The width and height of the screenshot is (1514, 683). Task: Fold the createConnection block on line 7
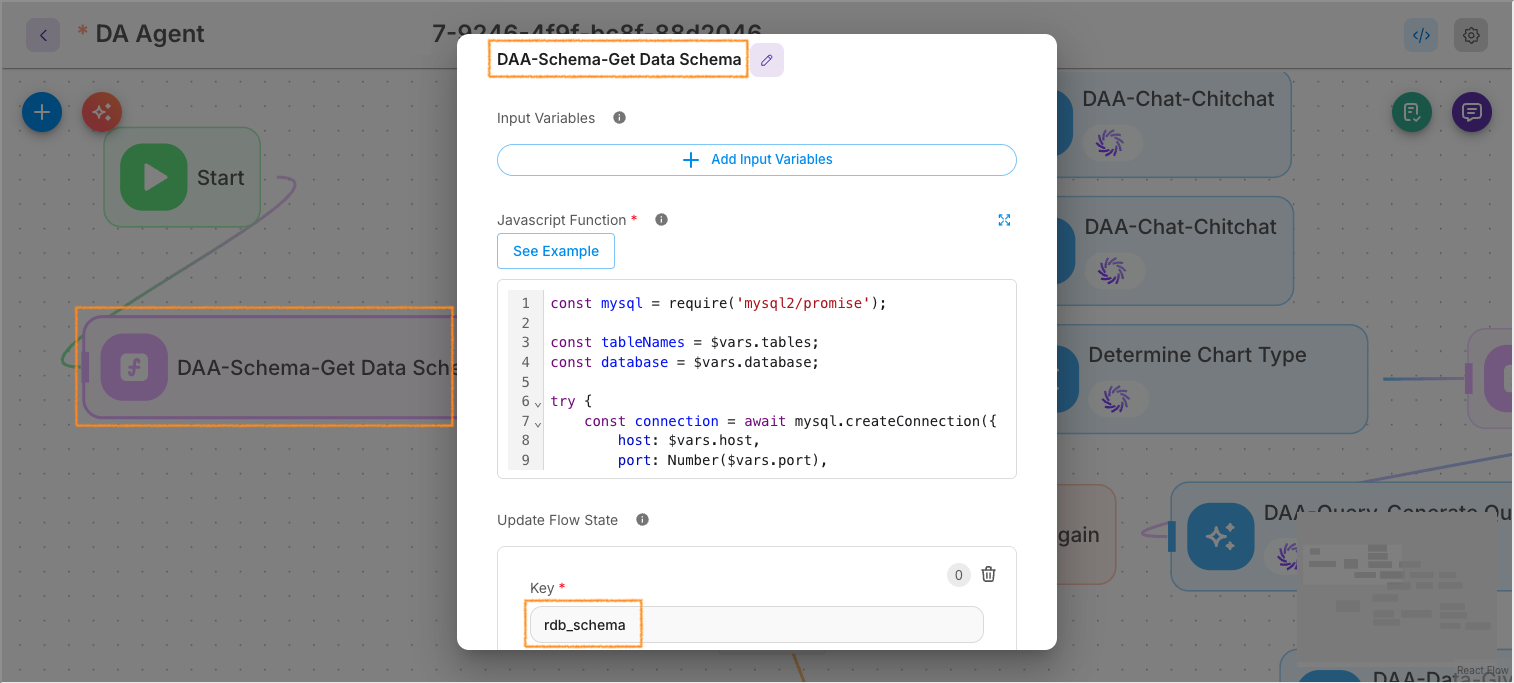[x=538, y=423]
